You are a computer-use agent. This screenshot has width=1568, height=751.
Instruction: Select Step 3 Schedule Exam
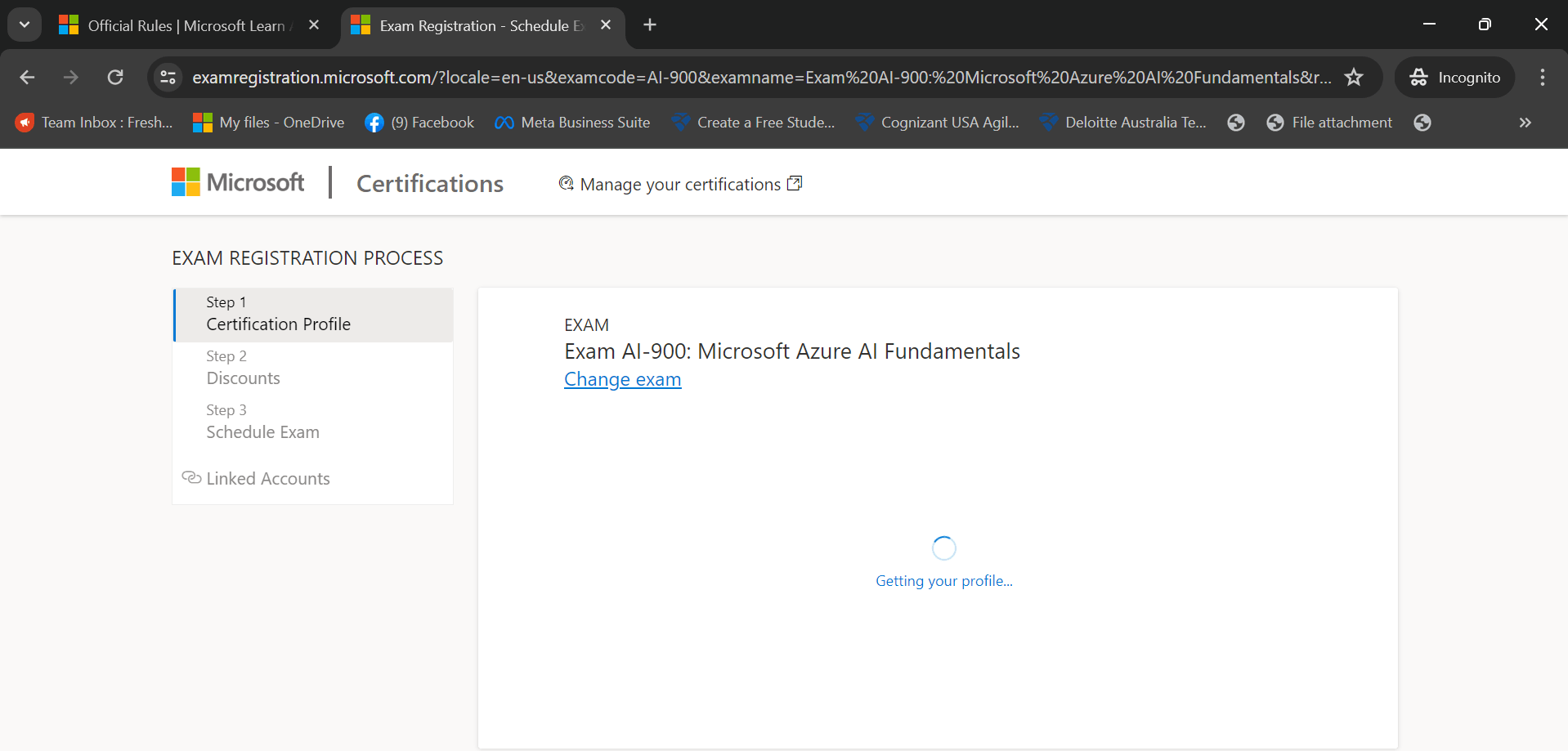313,422
